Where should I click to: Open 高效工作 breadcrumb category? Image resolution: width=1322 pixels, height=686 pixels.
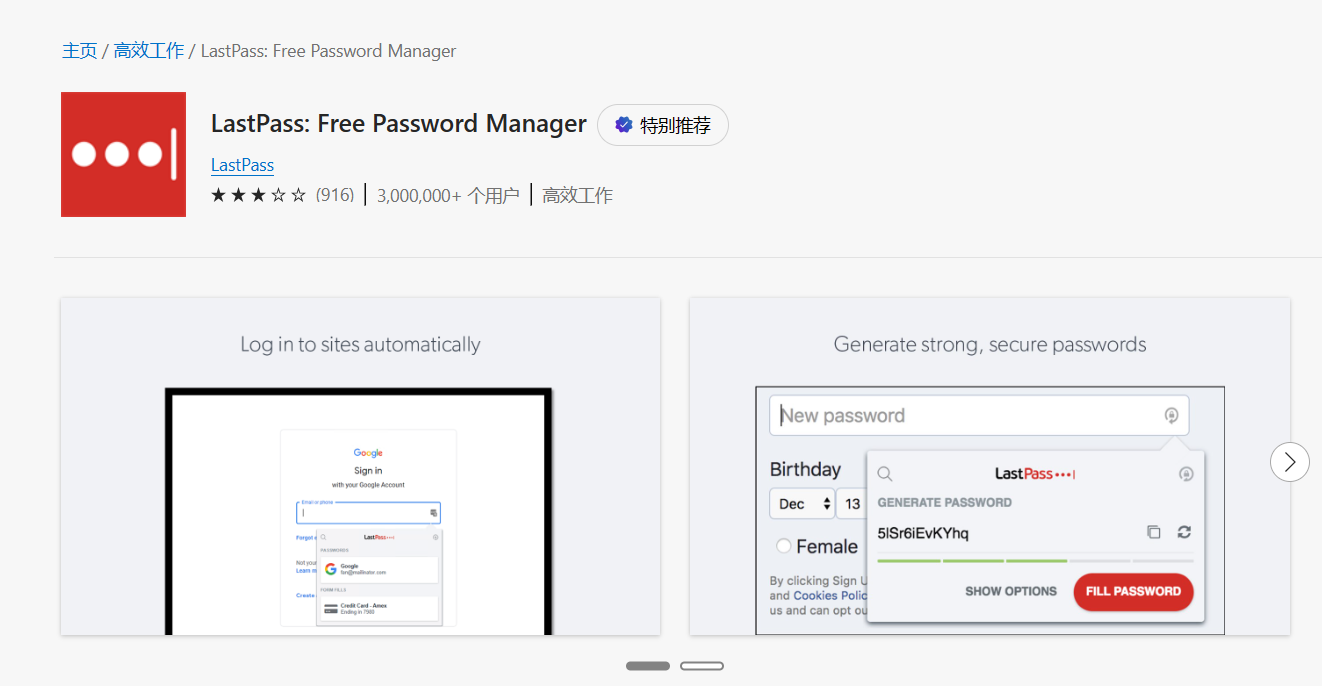point(148,51)
